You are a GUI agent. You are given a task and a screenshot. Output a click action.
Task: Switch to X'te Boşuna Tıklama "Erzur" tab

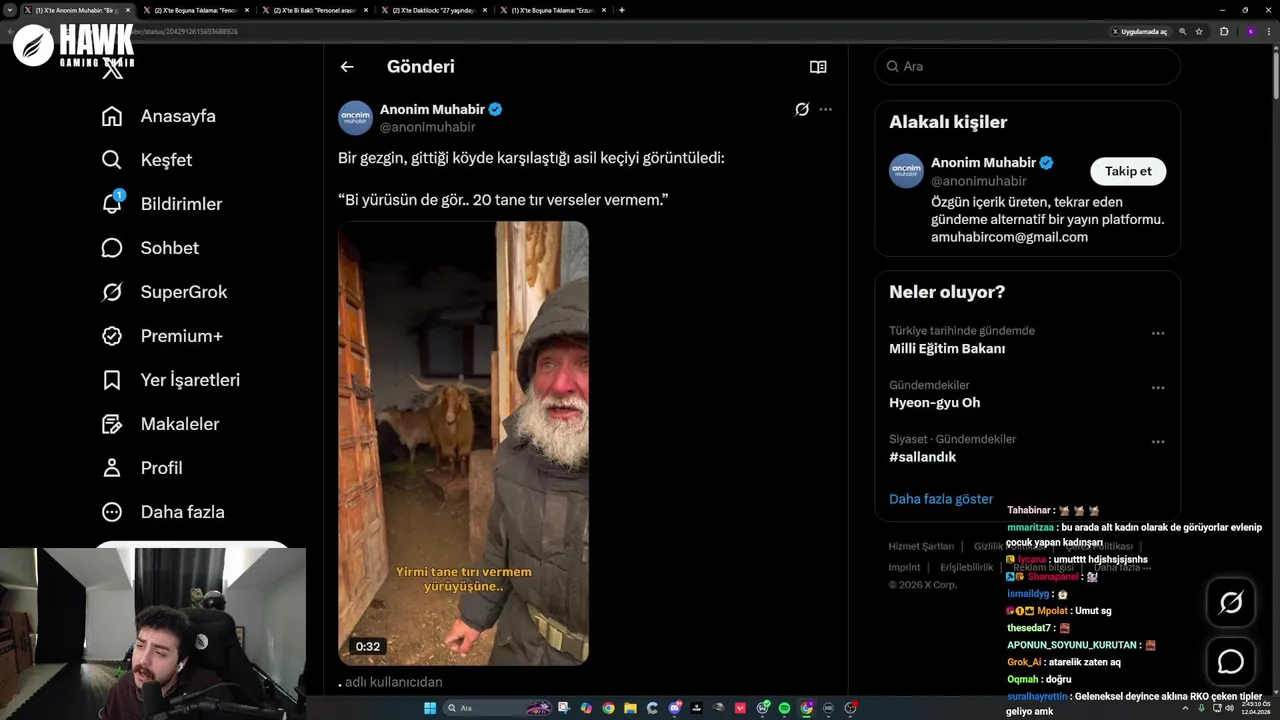pos(554,10)
